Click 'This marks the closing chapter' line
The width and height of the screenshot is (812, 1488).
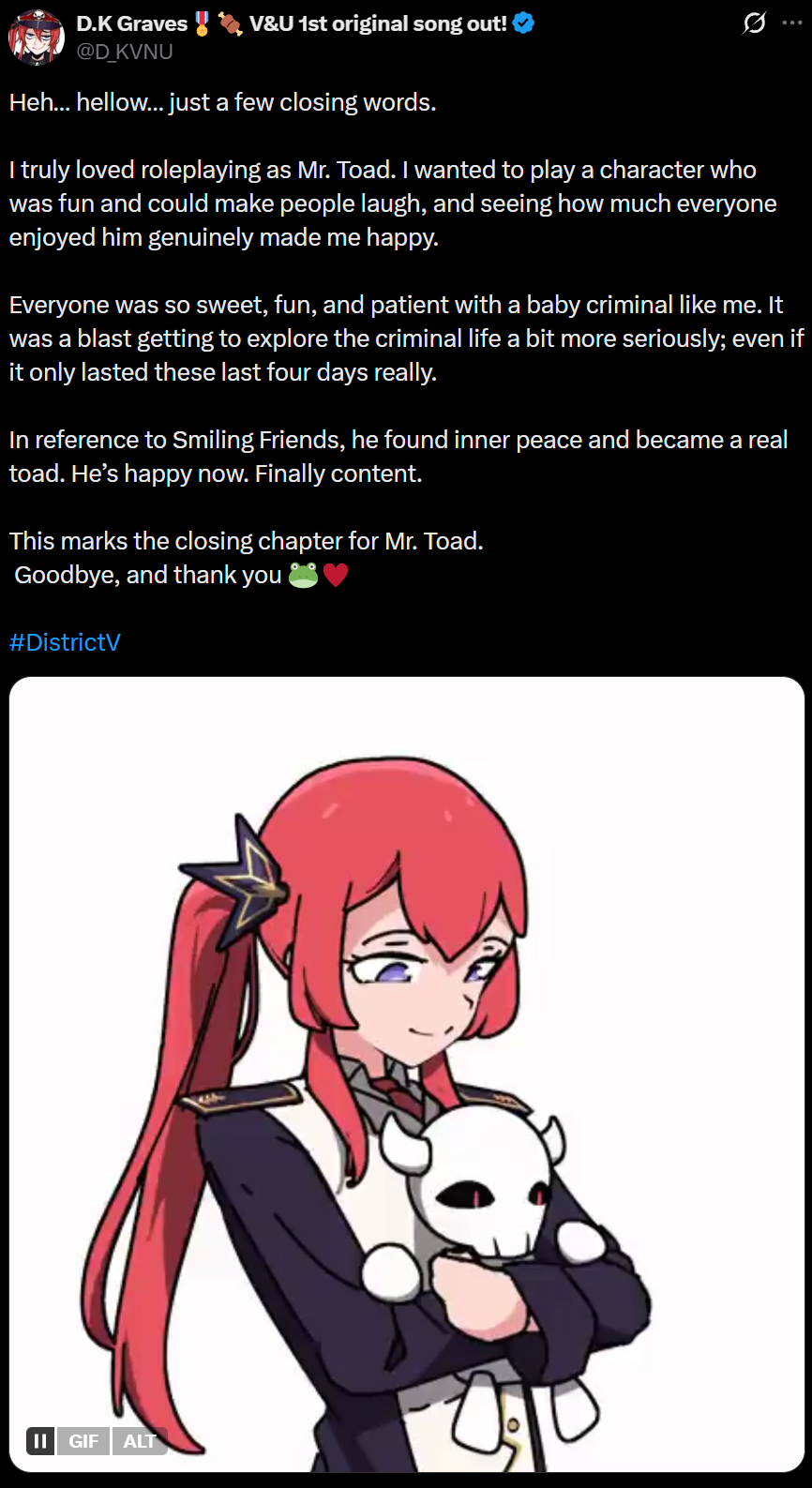coord(247,541)
